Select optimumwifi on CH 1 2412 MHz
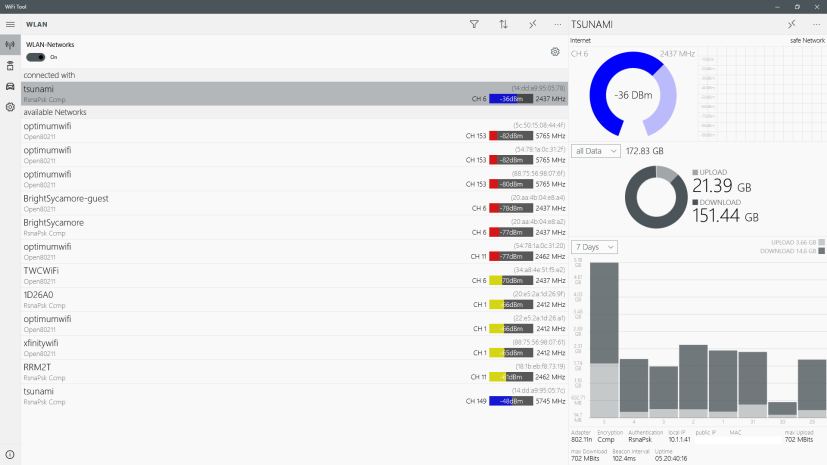The image size is (827, 465). 294,324
